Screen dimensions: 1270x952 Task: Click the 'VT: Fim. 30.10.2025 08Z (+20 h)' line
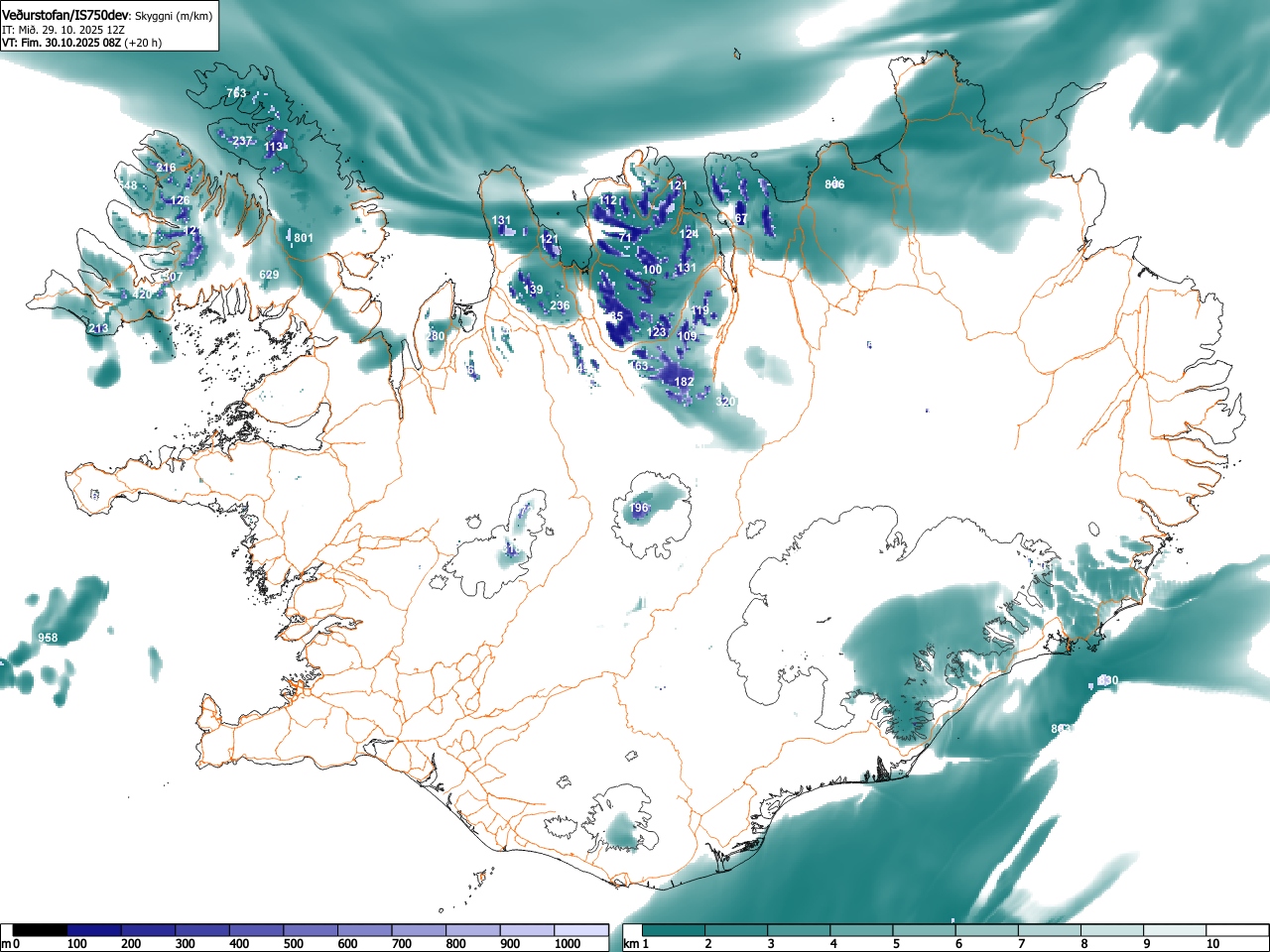pos(81,43)
